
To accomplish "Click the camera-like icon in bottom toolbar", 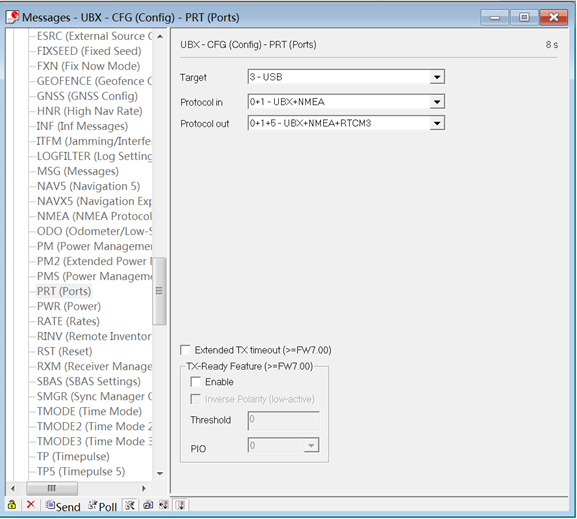I will coord(148,505).
